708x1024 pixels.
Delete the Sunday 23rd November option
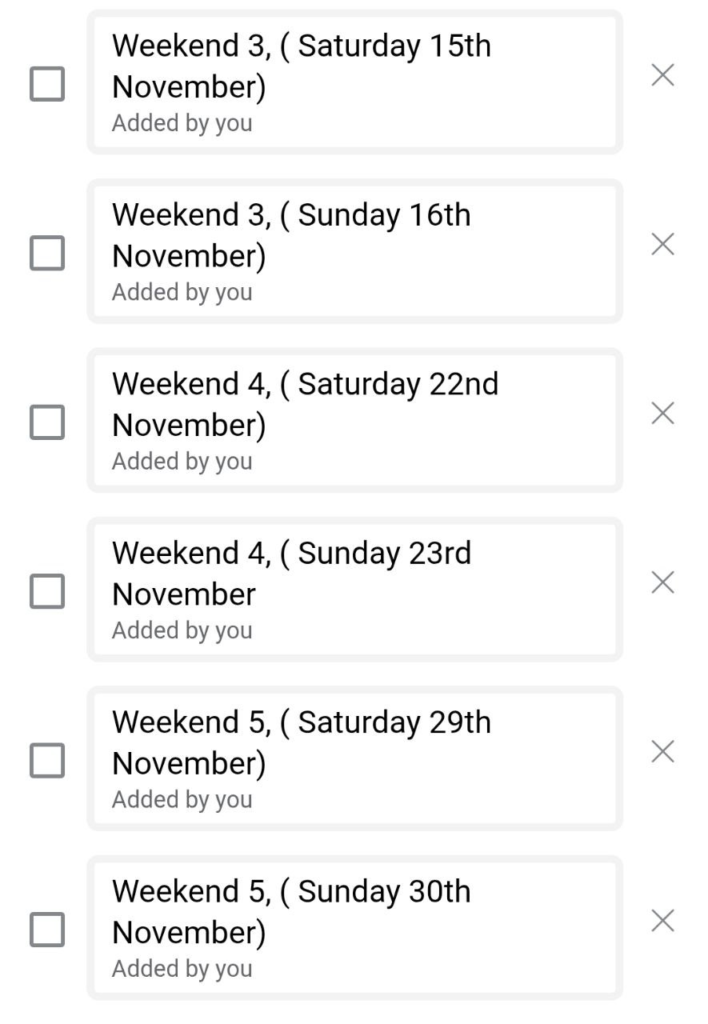point(662,583)
